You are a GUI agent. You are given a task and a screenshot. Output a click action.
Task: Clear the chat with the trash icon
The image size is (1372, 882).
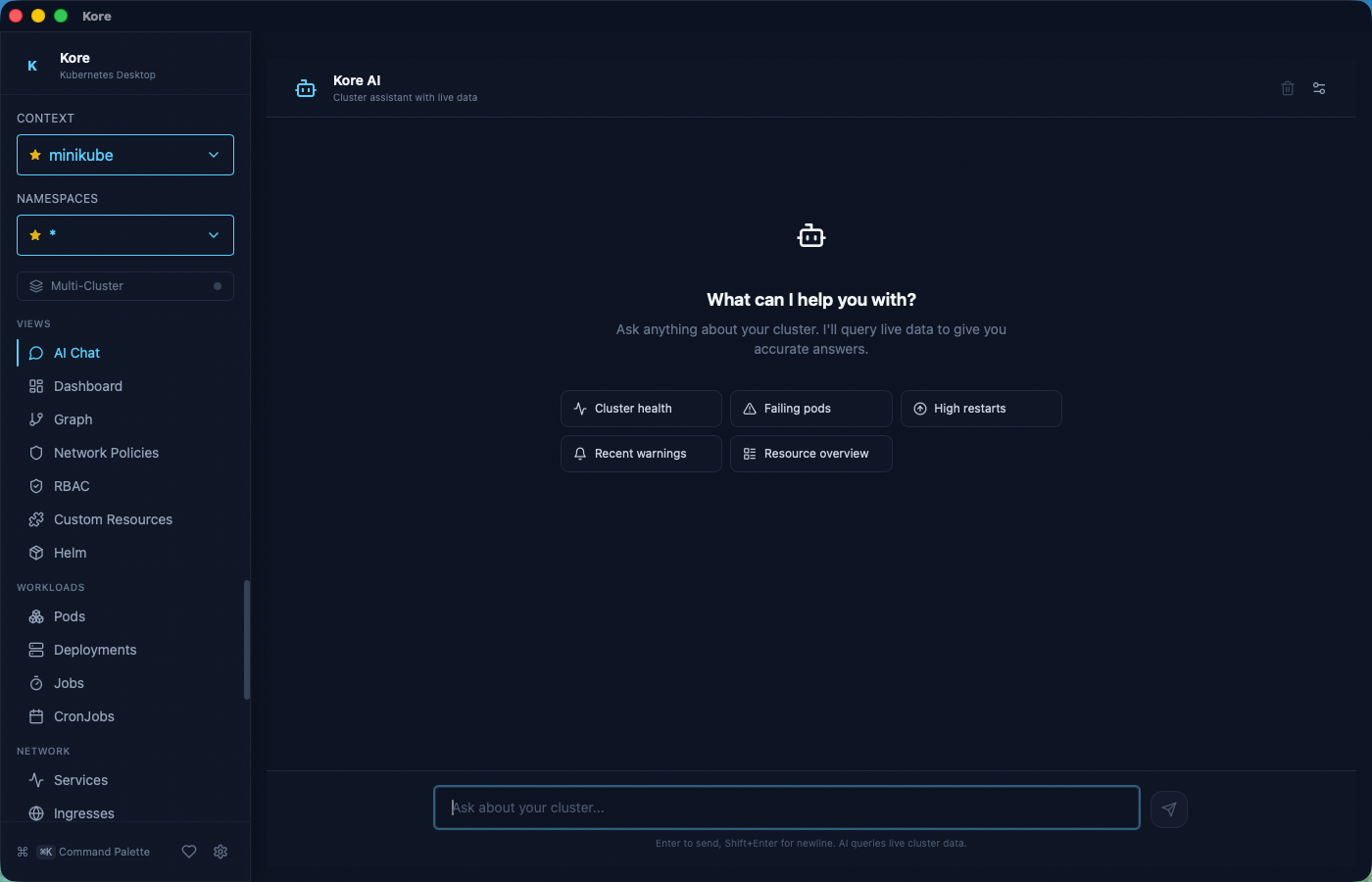1287,88
